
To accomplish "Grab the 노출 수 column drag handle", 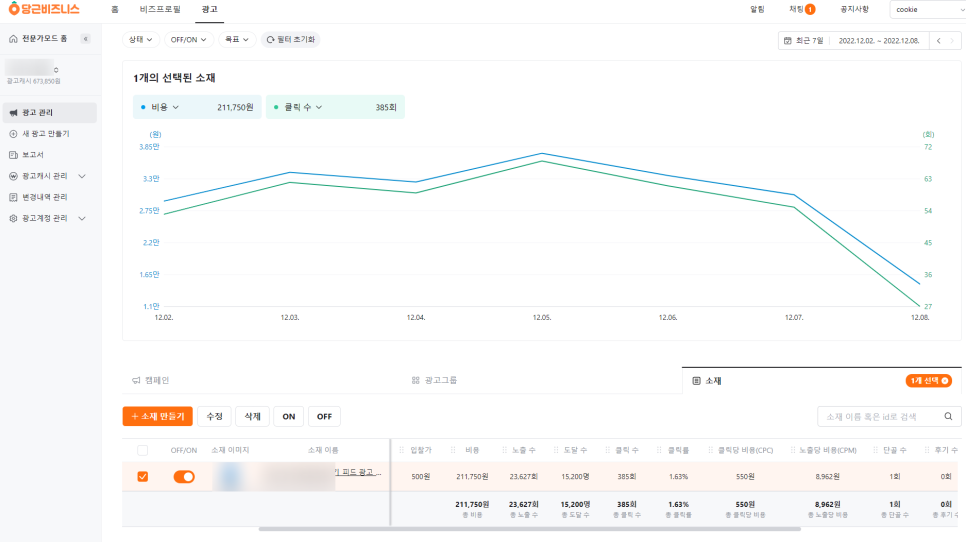I will coord(505,450).
